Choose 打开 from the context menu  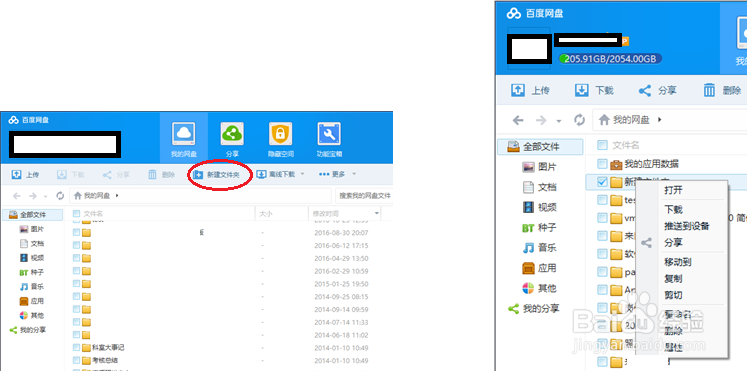[673, 191]
